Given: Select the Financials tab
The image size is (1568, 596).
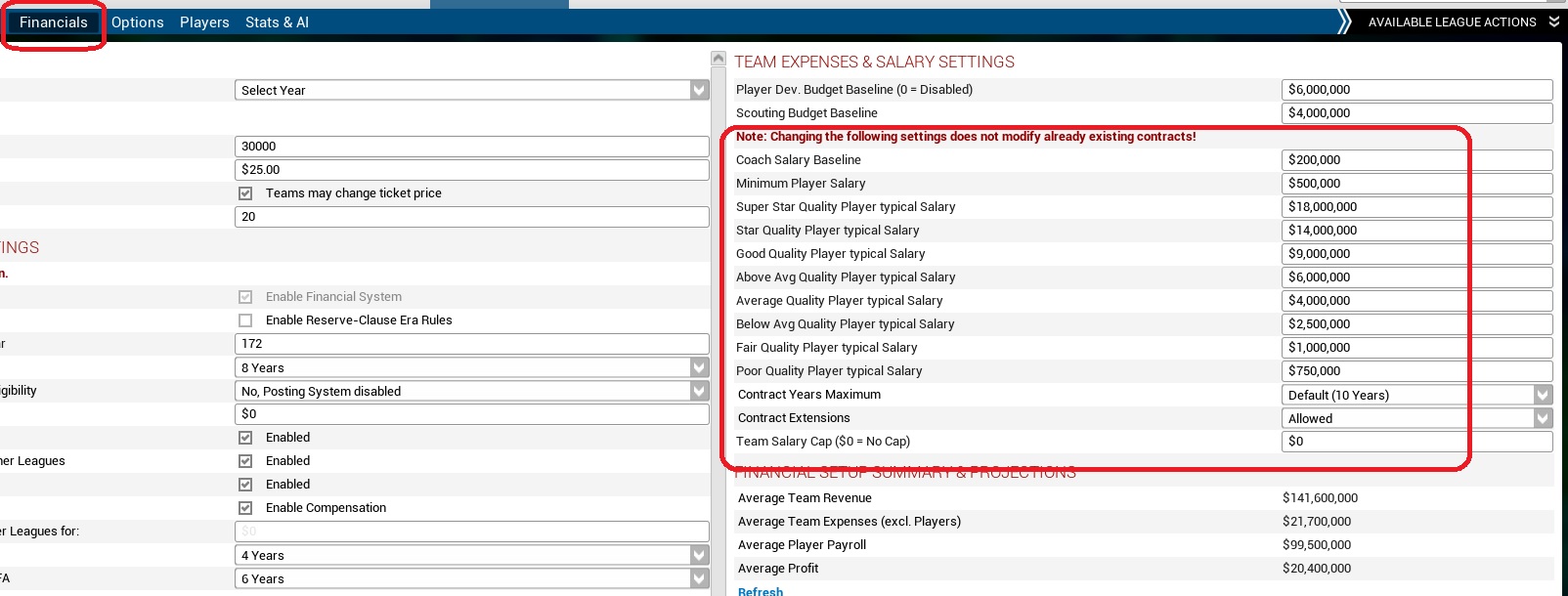Looking at the screenshot, I should pos(54,22).
